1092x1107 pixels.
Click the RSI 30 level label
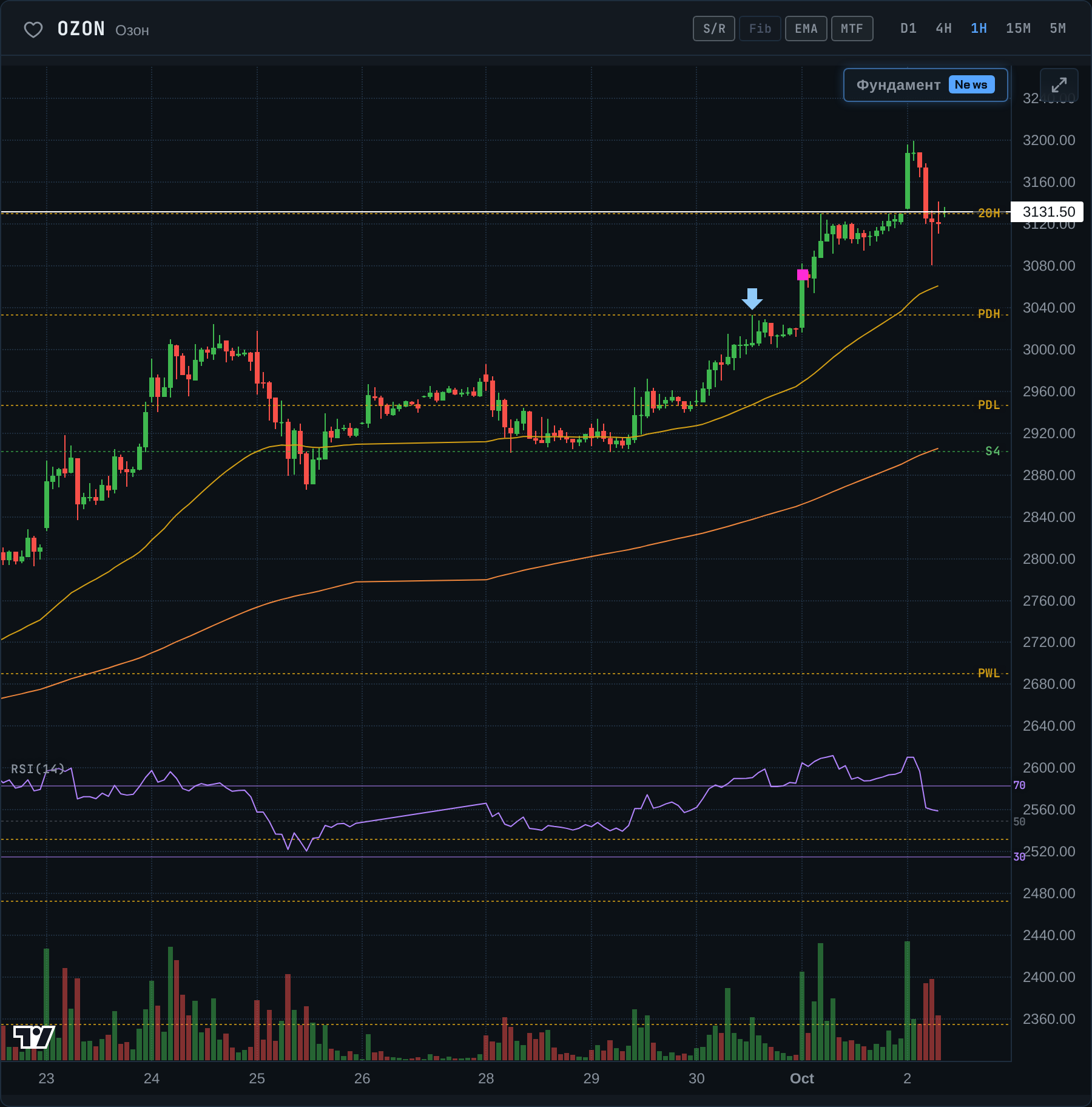pos(1019,856)
